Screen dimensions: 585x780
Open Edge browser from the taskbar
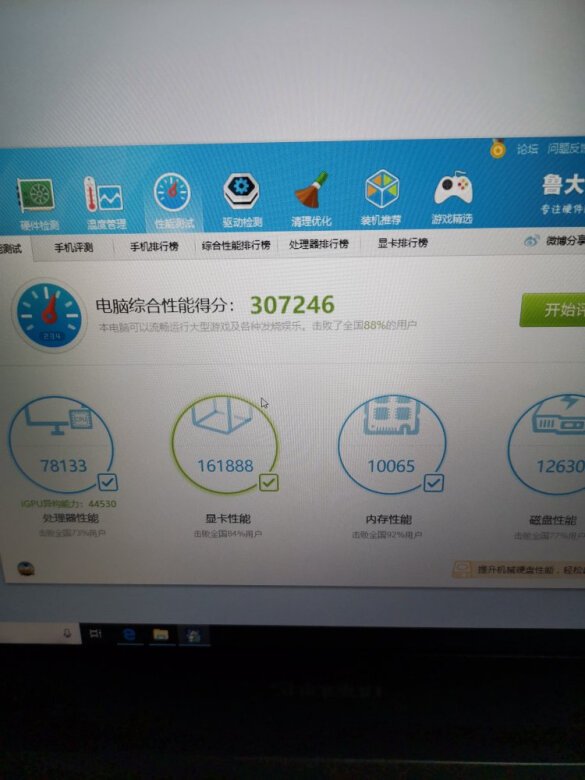(129, 634)
